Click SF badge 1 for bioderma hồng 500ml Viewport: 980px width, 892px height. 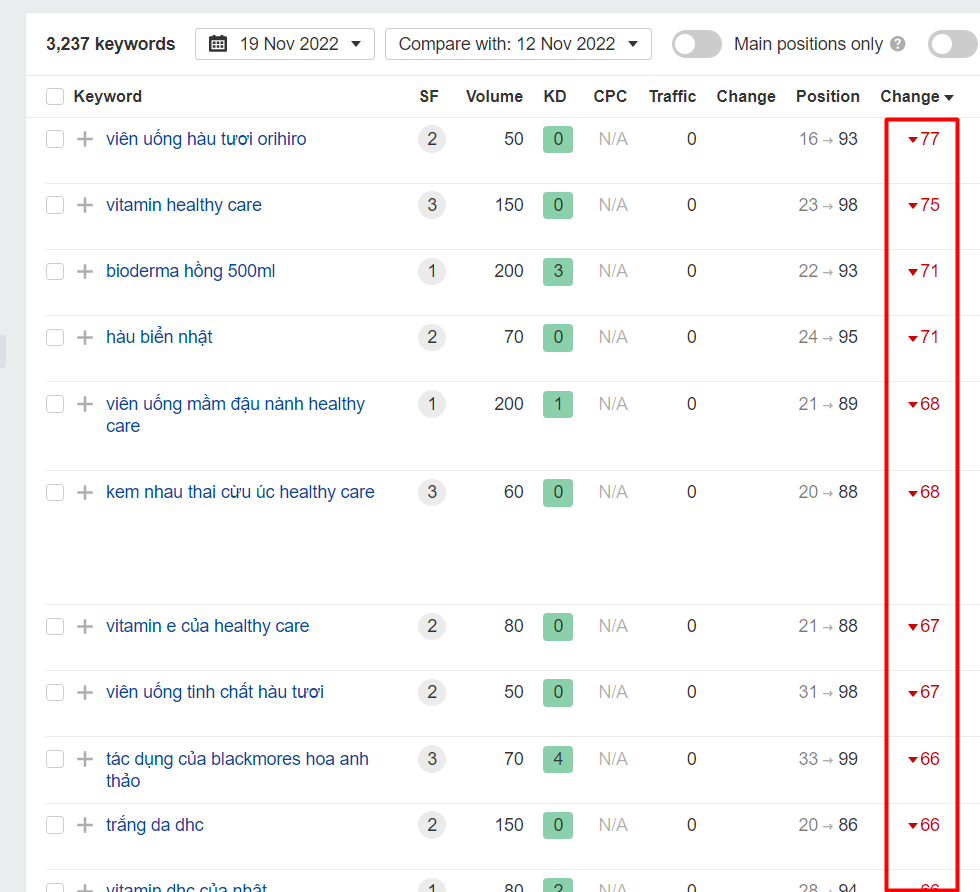tap(432, 271)
